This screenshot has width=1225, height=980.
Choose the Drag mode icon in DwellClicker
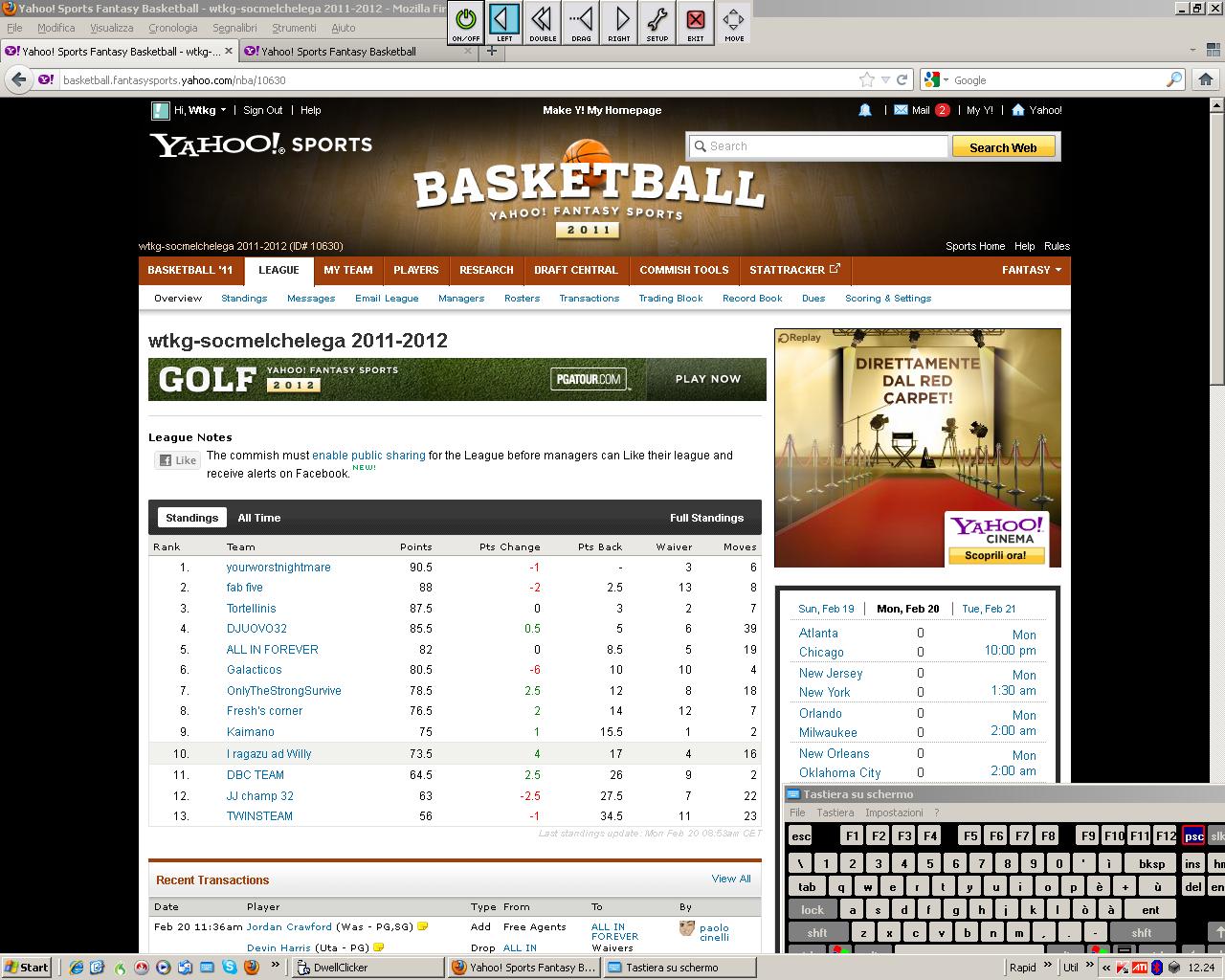click(581, 21)
